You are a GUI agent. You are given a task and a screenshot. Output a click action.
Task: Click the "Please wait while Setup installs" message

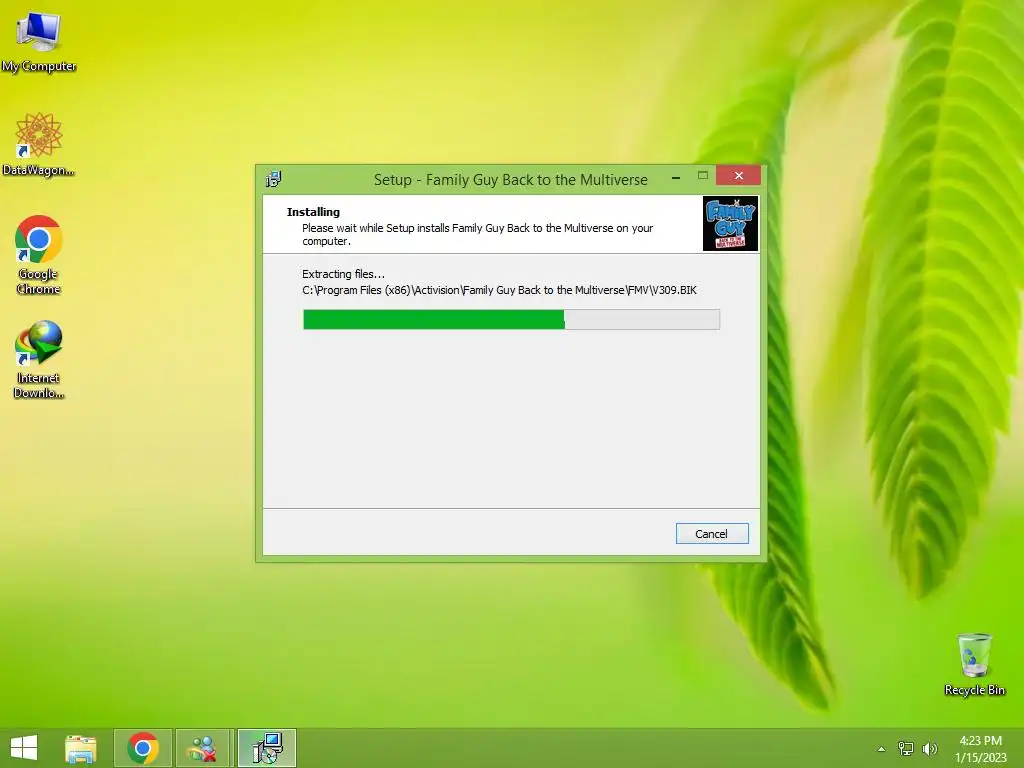(x=477, y=234)
